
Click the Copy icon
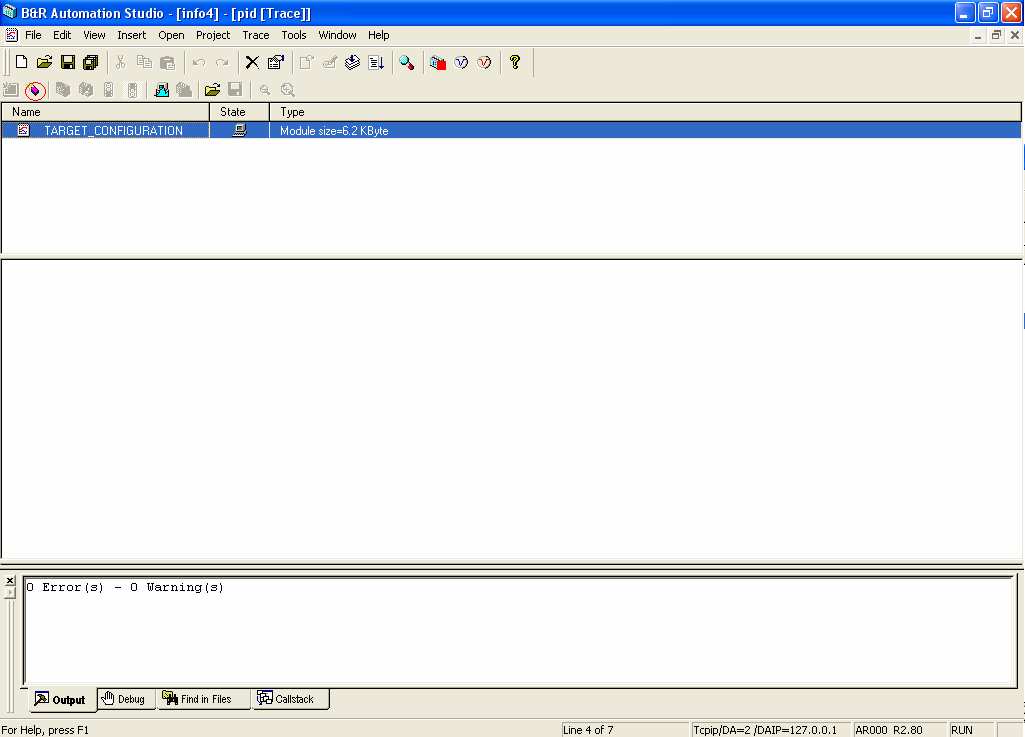tap(144, 62)
